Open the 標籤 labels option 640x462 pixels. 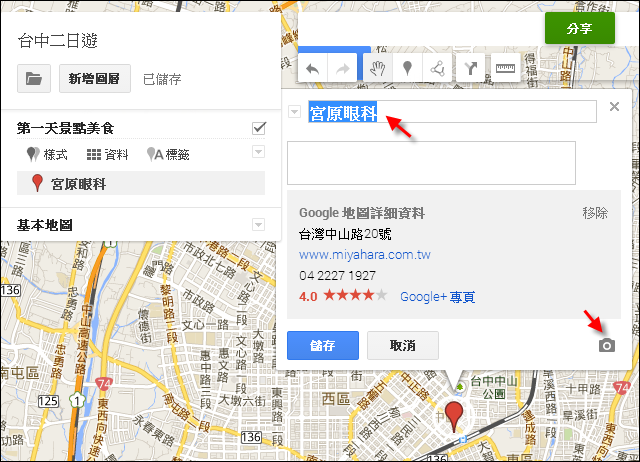(168, 155)
